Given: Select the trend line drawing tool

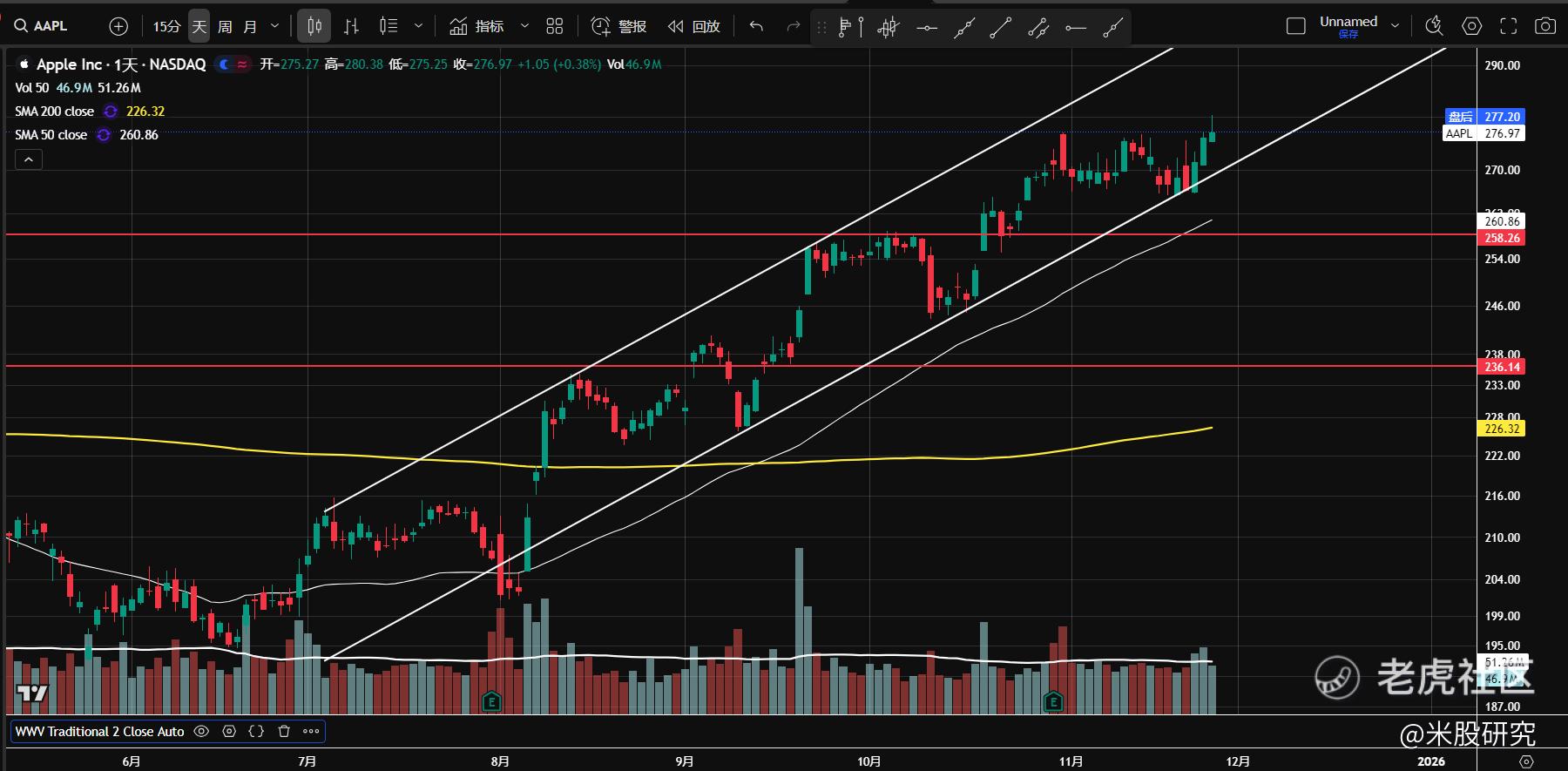Looking at the screenshot, I should (1001, 28).
